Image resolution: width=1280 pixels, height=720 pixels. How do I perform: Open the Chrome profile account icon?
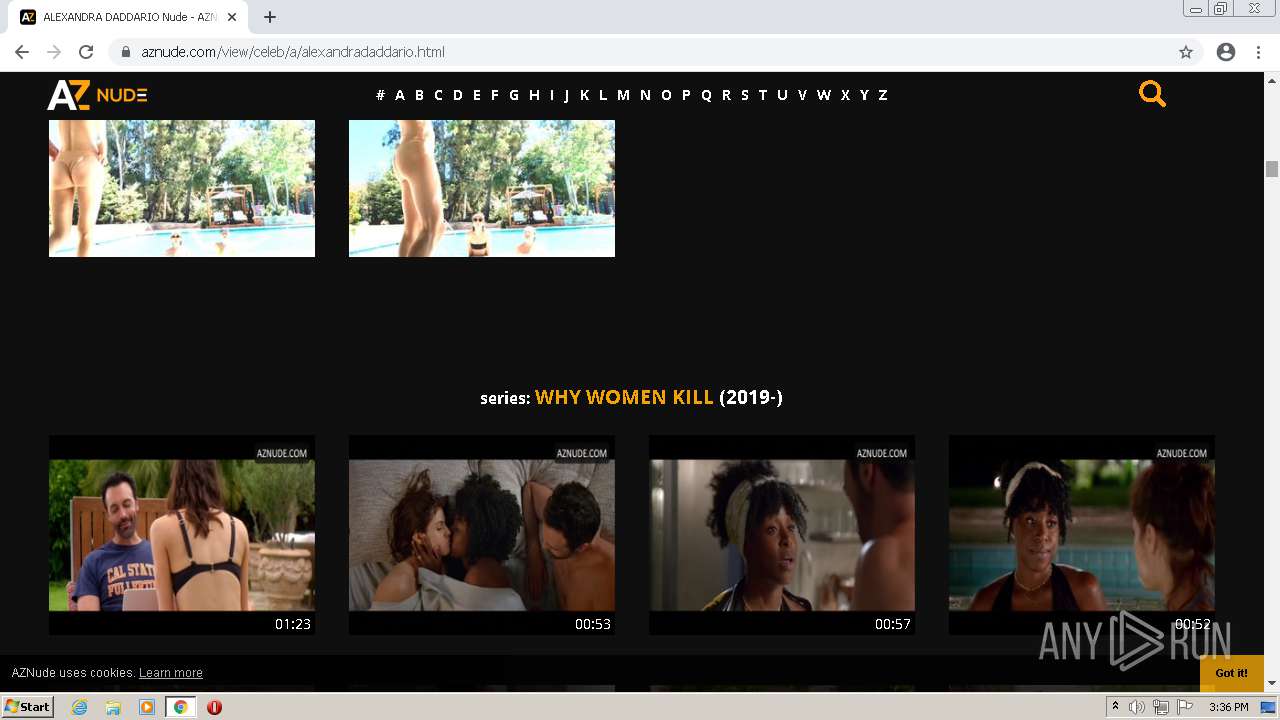(1226, 52)
